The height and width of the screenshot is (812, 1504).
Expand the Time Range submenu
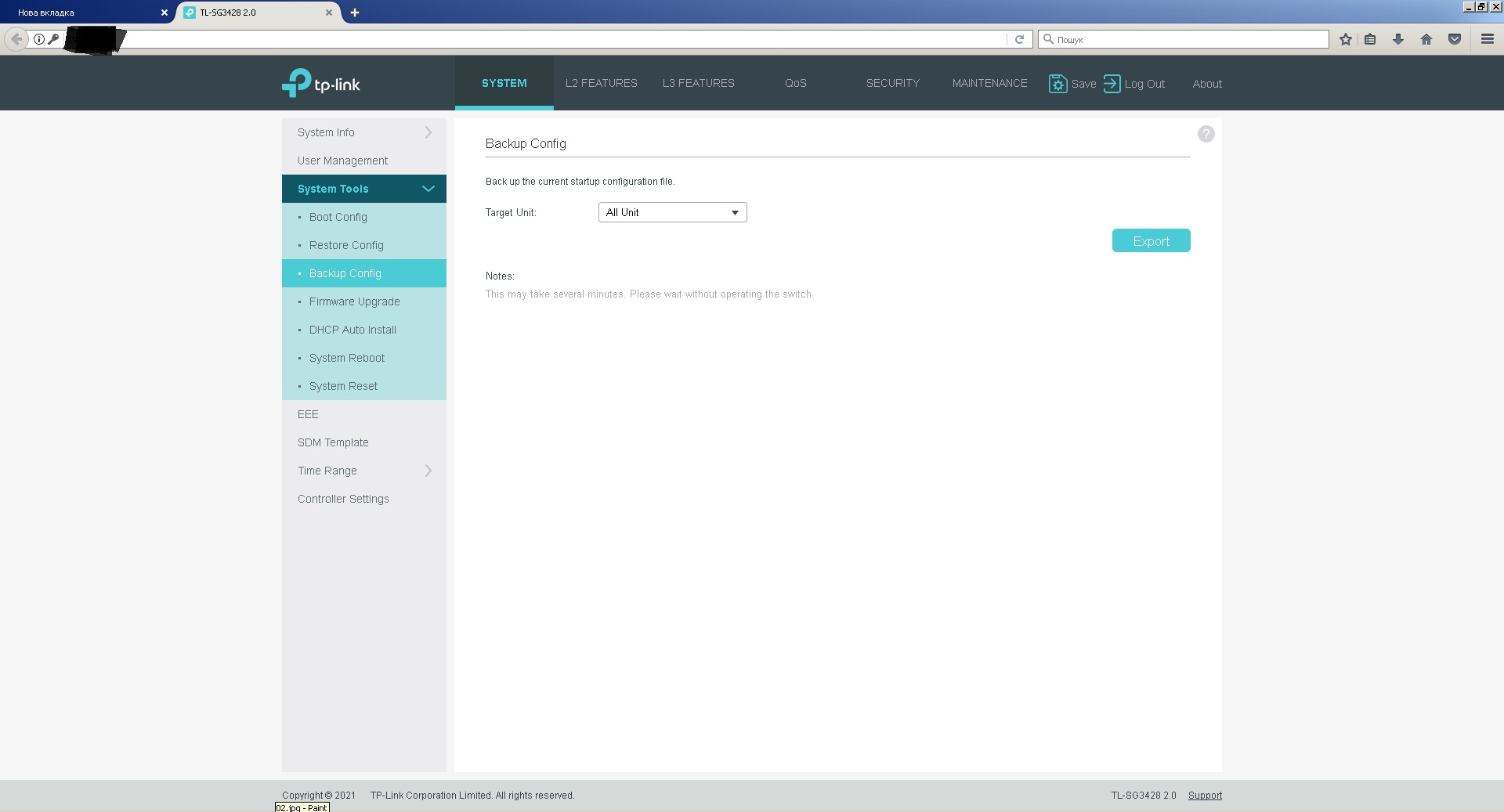(x=428, y=471)
